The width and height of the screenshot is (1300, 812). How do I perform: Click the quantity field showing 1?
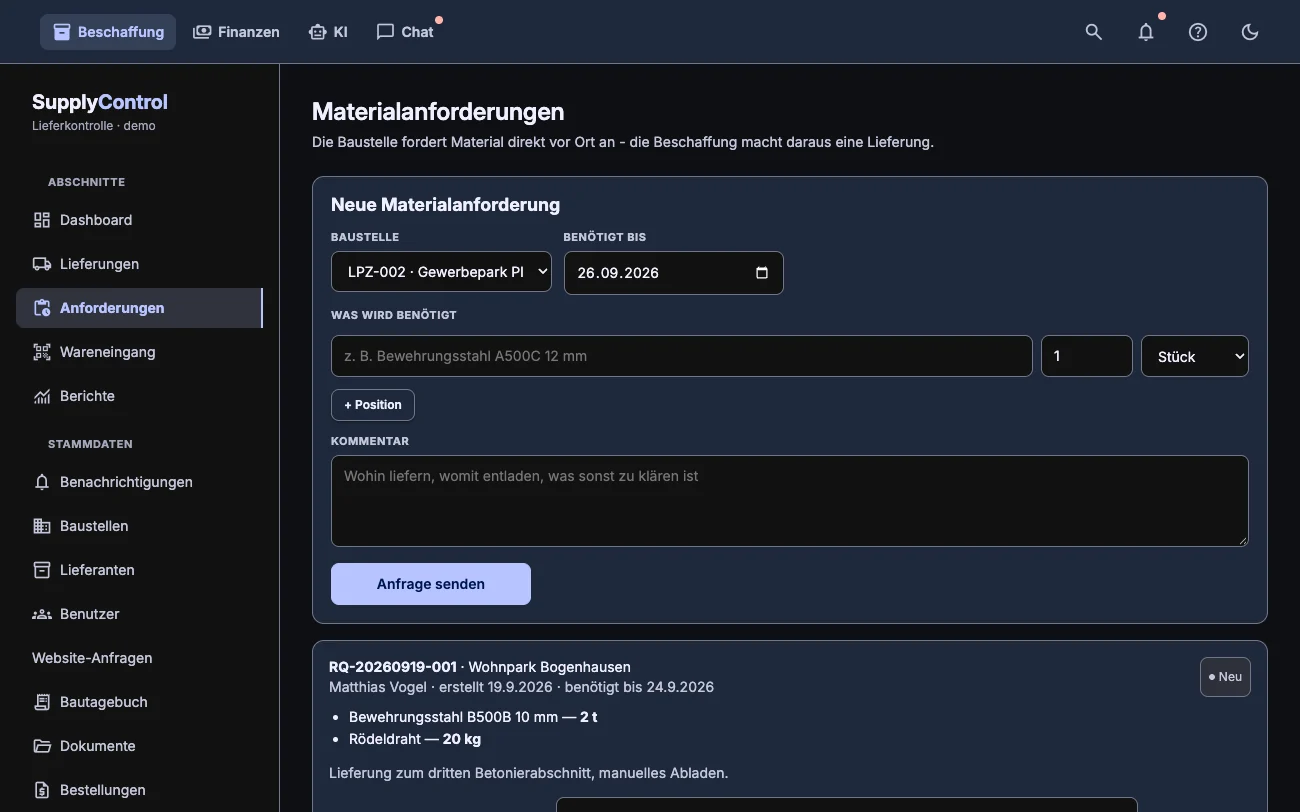pos(1086,356)
